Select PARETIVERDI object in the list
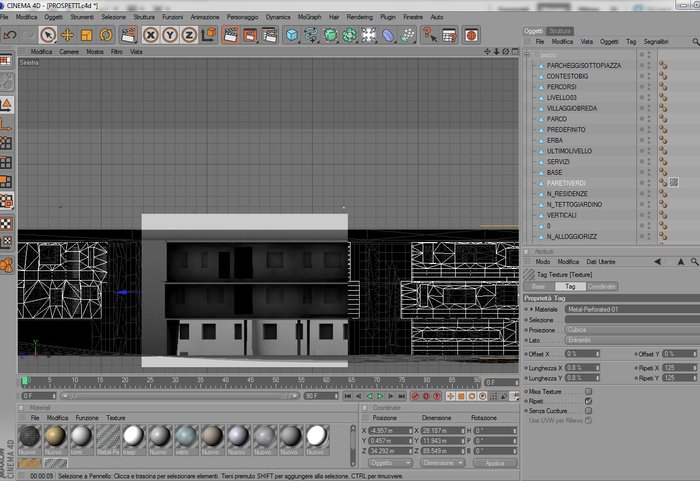Screen dimensions: 700x481 point(566,183)
